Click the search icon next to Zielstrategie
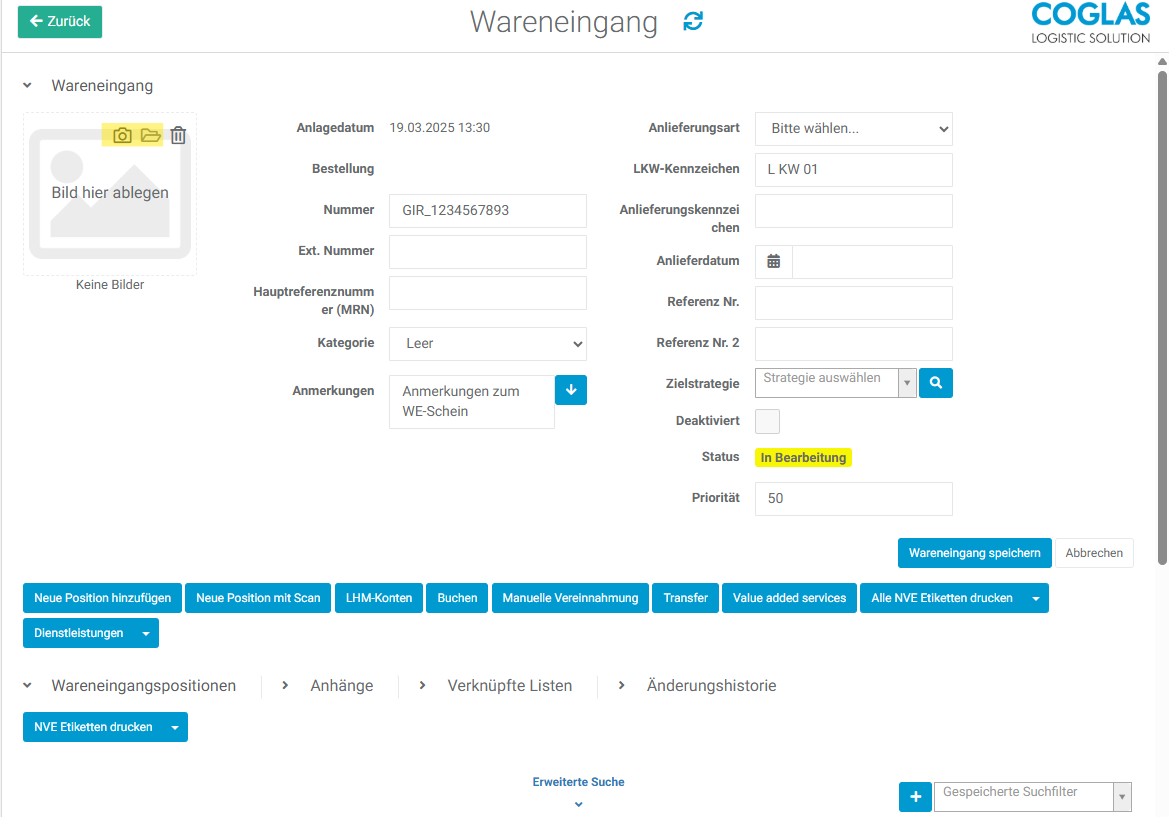 935,382
